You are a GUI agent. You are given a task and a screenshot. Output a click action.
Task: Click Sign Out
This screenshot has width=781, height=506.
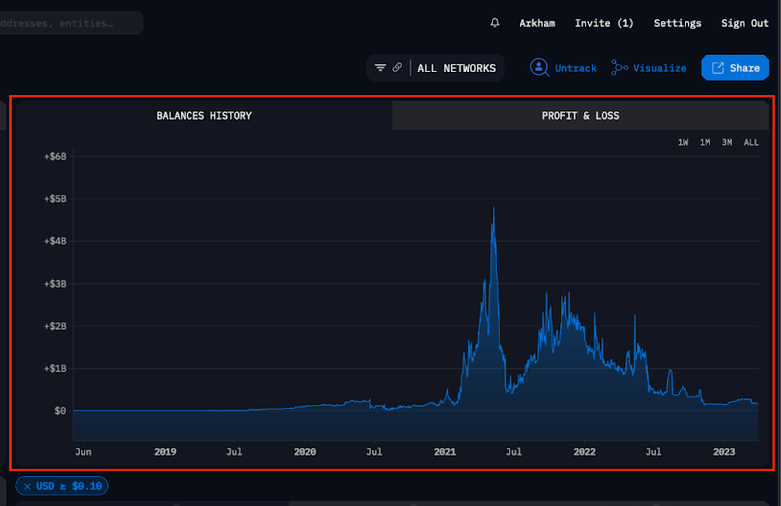pos(745,23)
